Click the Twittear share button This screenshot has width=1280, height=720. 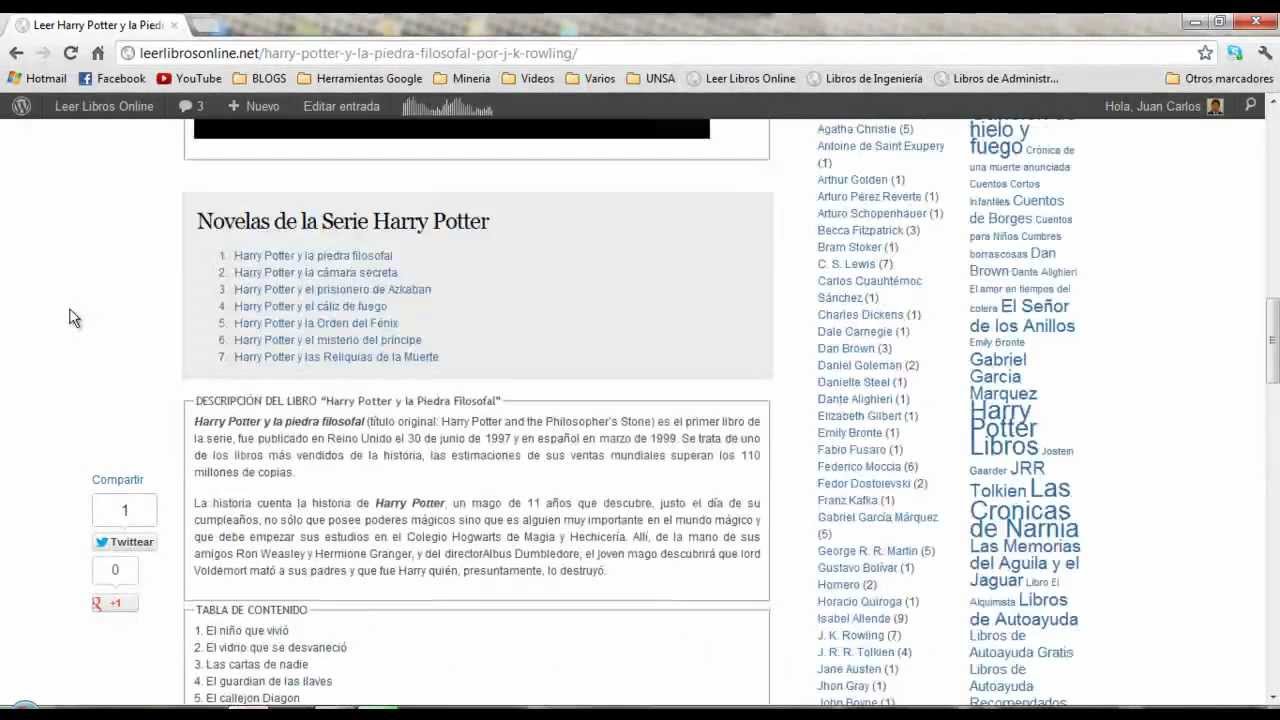pyautogui.click(x=124, y=542)
